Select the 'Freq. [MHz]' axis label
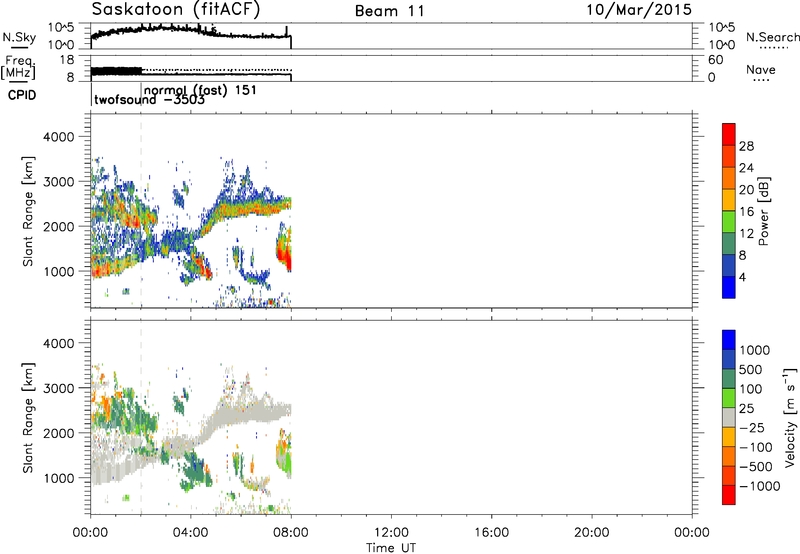800x554 pixels. pos(19,68)
